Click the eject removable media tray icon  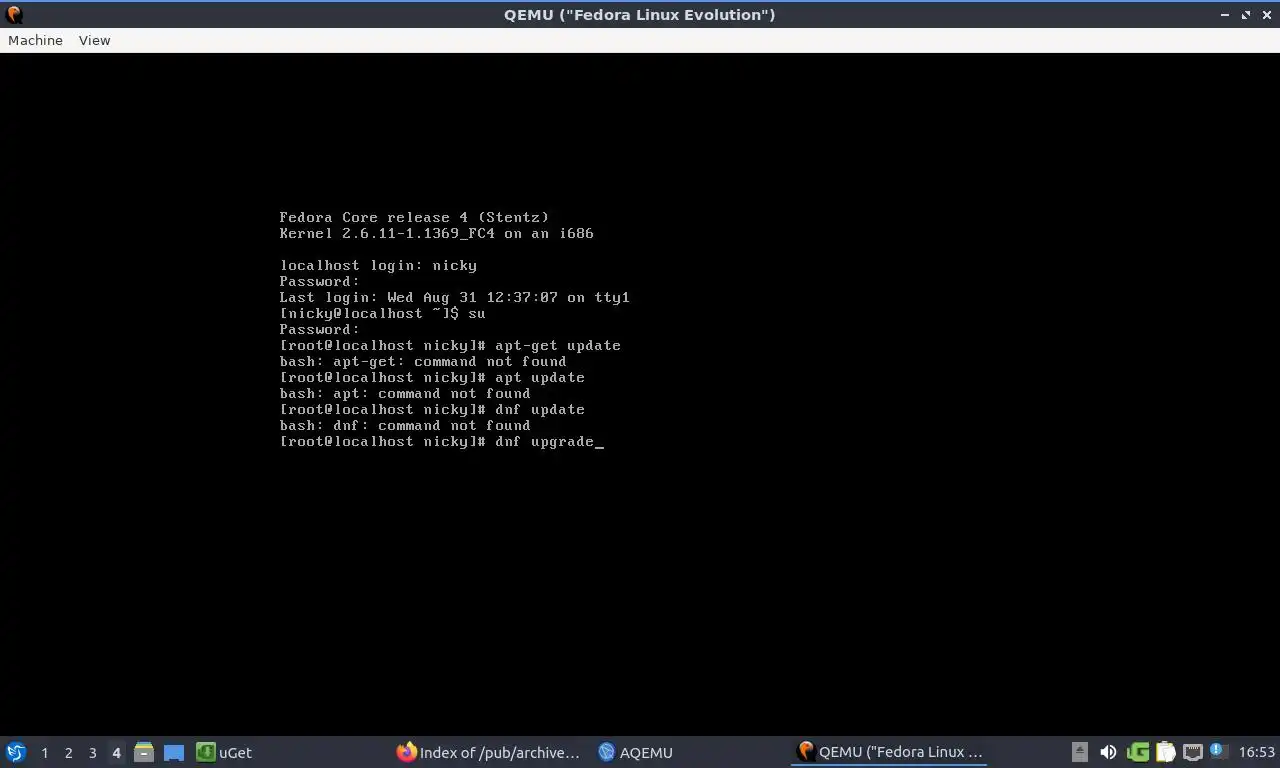coord(1079,752)
